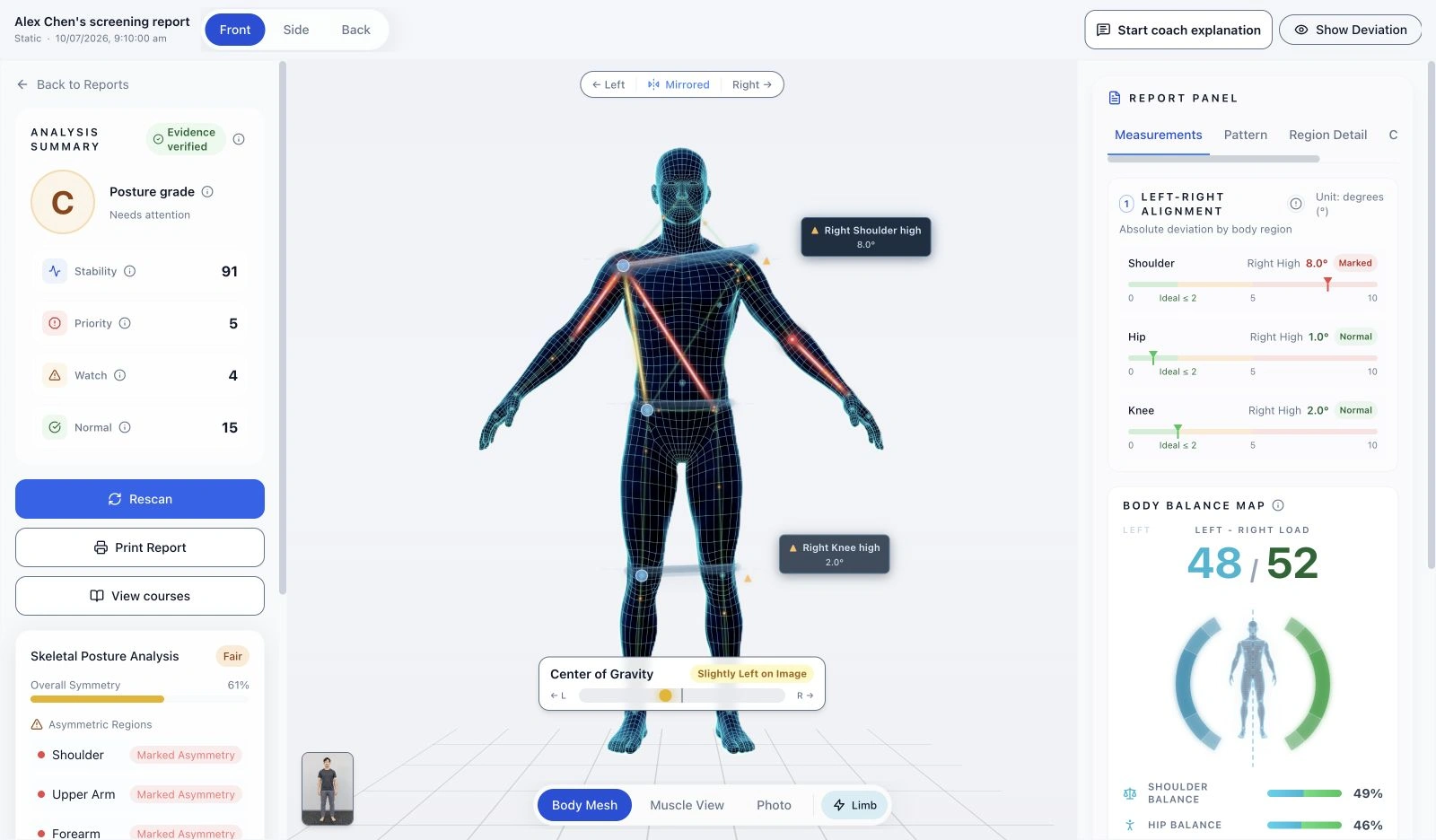This screenshot has height=840, width=1436.
Task: Click the Asymmetric Regions warning icon
Action: click(x=37, y=724)
